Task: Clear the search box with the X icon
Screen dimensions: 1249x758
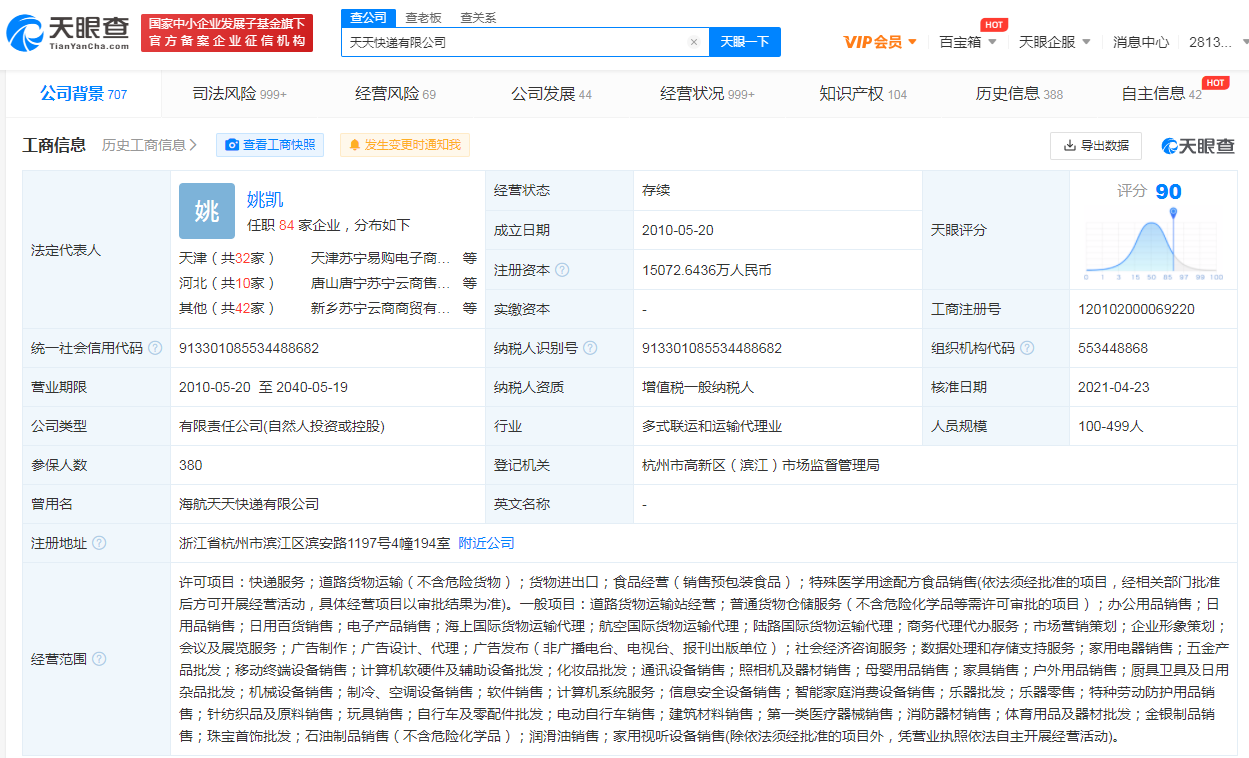Action: (x=694, y=42)
